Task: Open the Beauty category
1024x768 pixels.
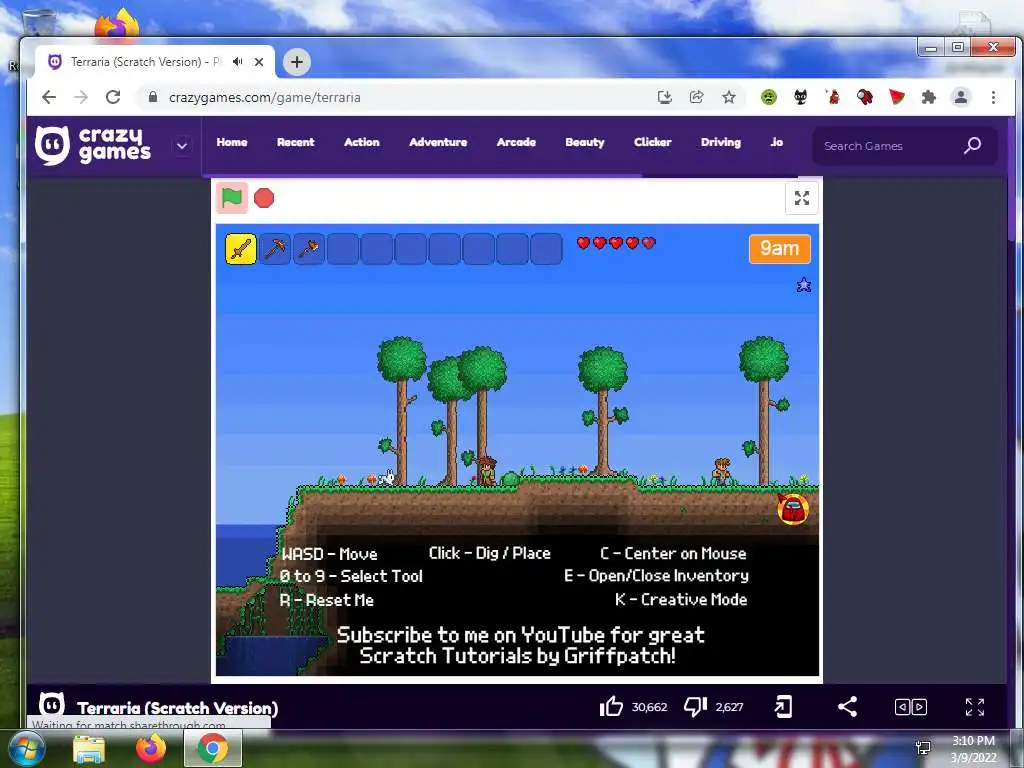Action: point(584,142)
